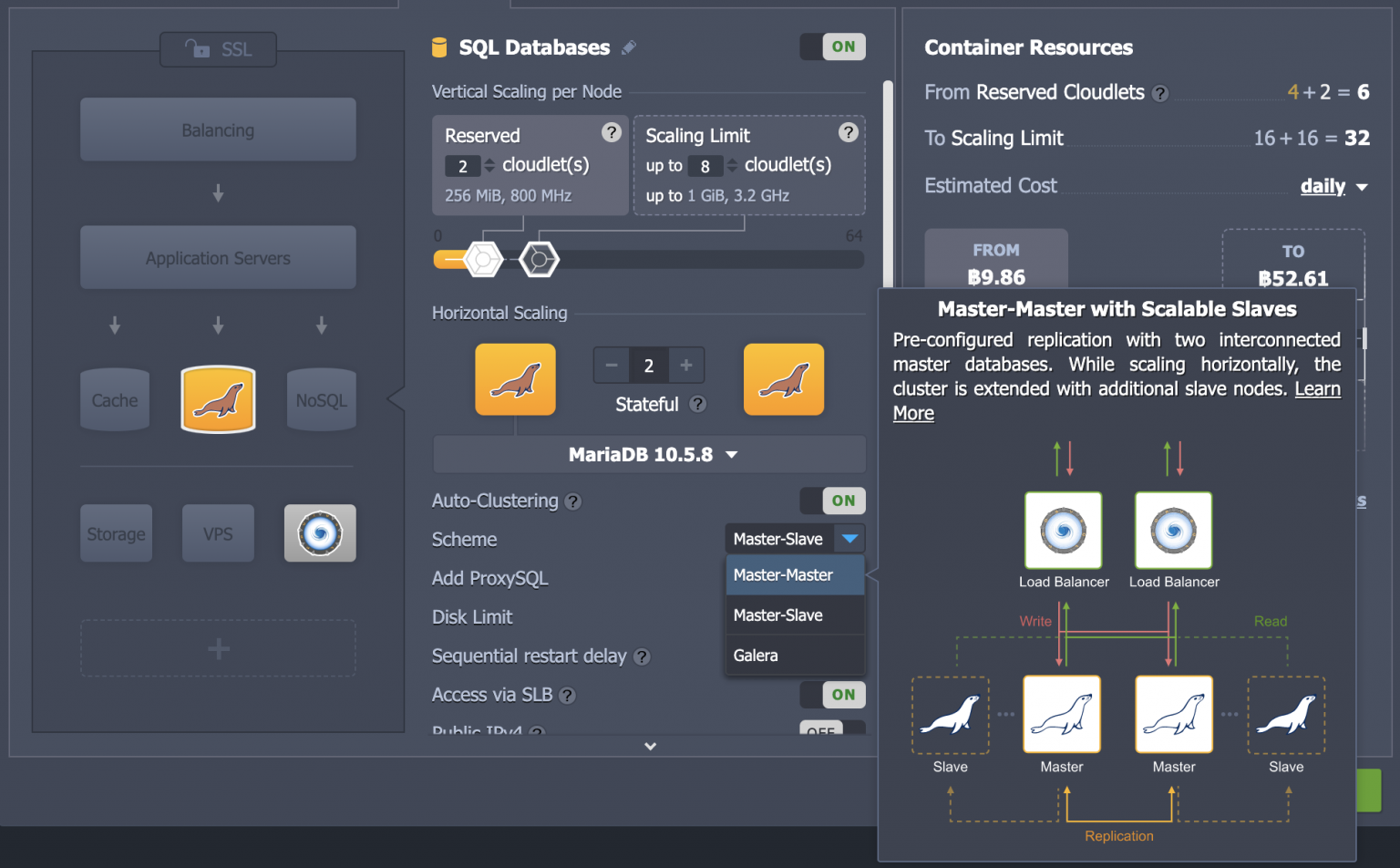Open the MariaDB 10.5.8 version dropdown

click(649, 454)
